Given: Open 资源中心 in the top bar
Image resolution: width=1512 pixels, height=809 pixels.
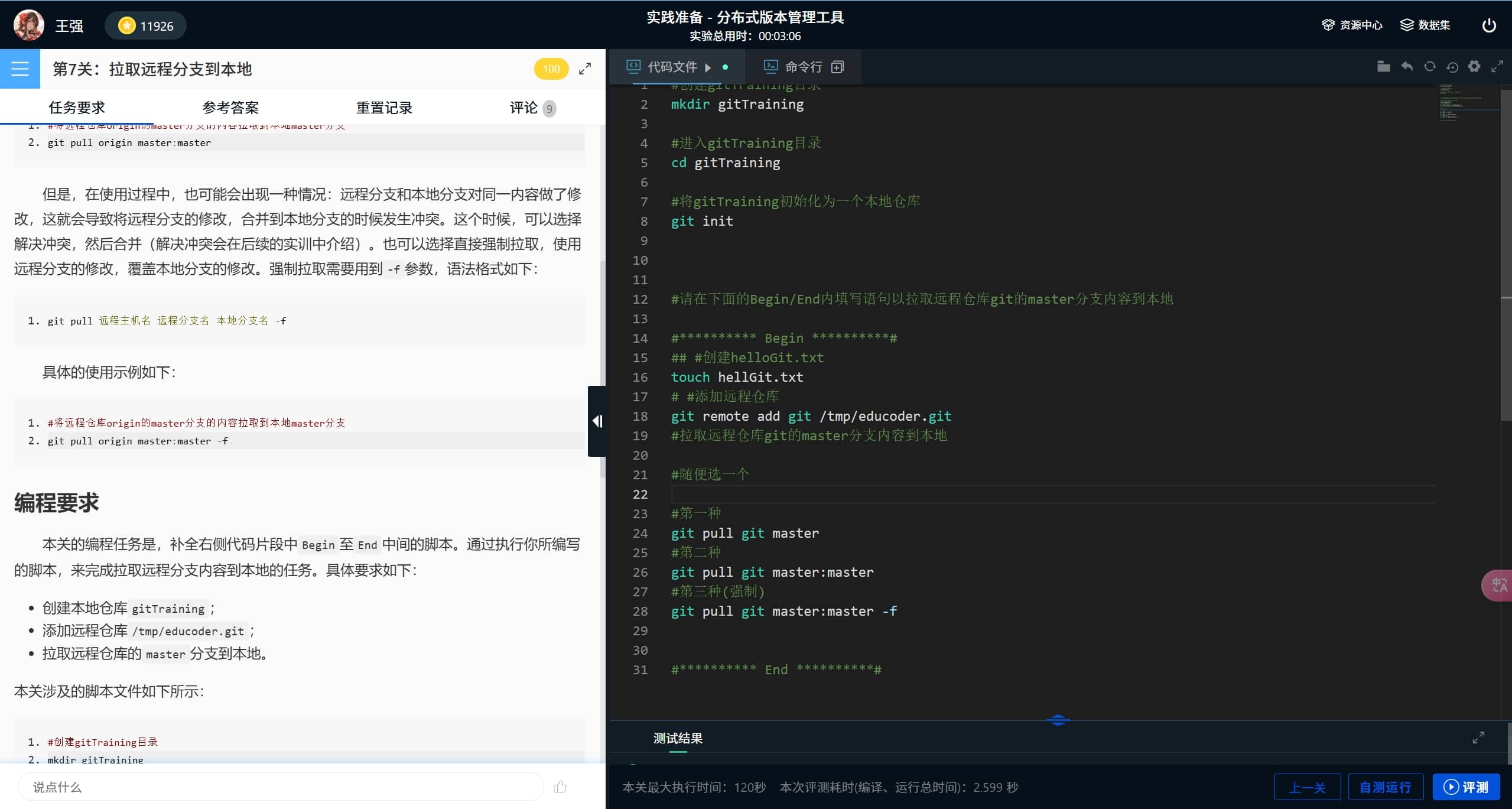Looking at the screenshot, I should 1352,25.
